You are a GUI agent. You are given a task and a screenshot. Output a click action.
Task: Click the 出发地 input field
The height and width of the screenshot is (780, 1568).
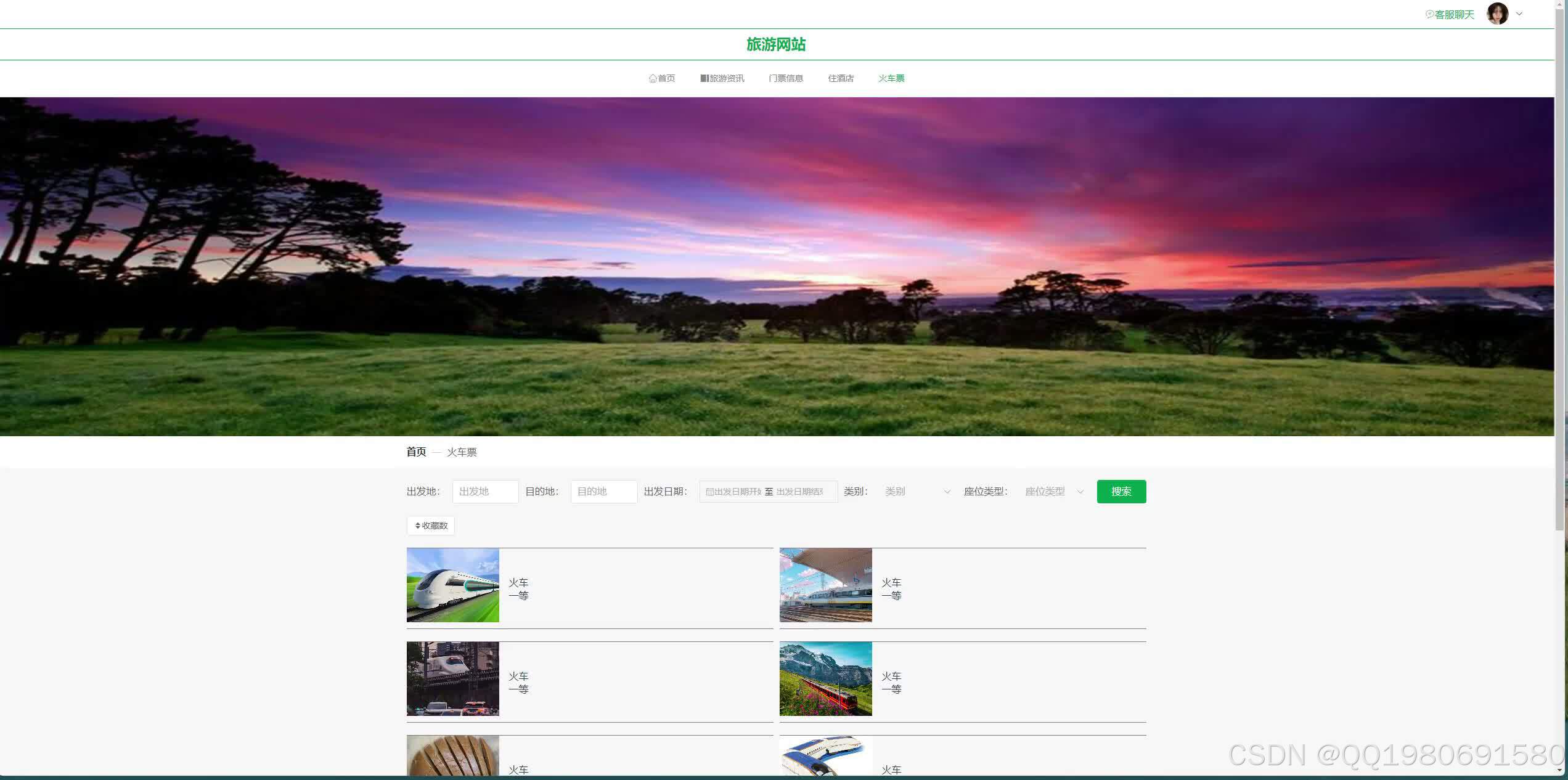coord(485,492)
